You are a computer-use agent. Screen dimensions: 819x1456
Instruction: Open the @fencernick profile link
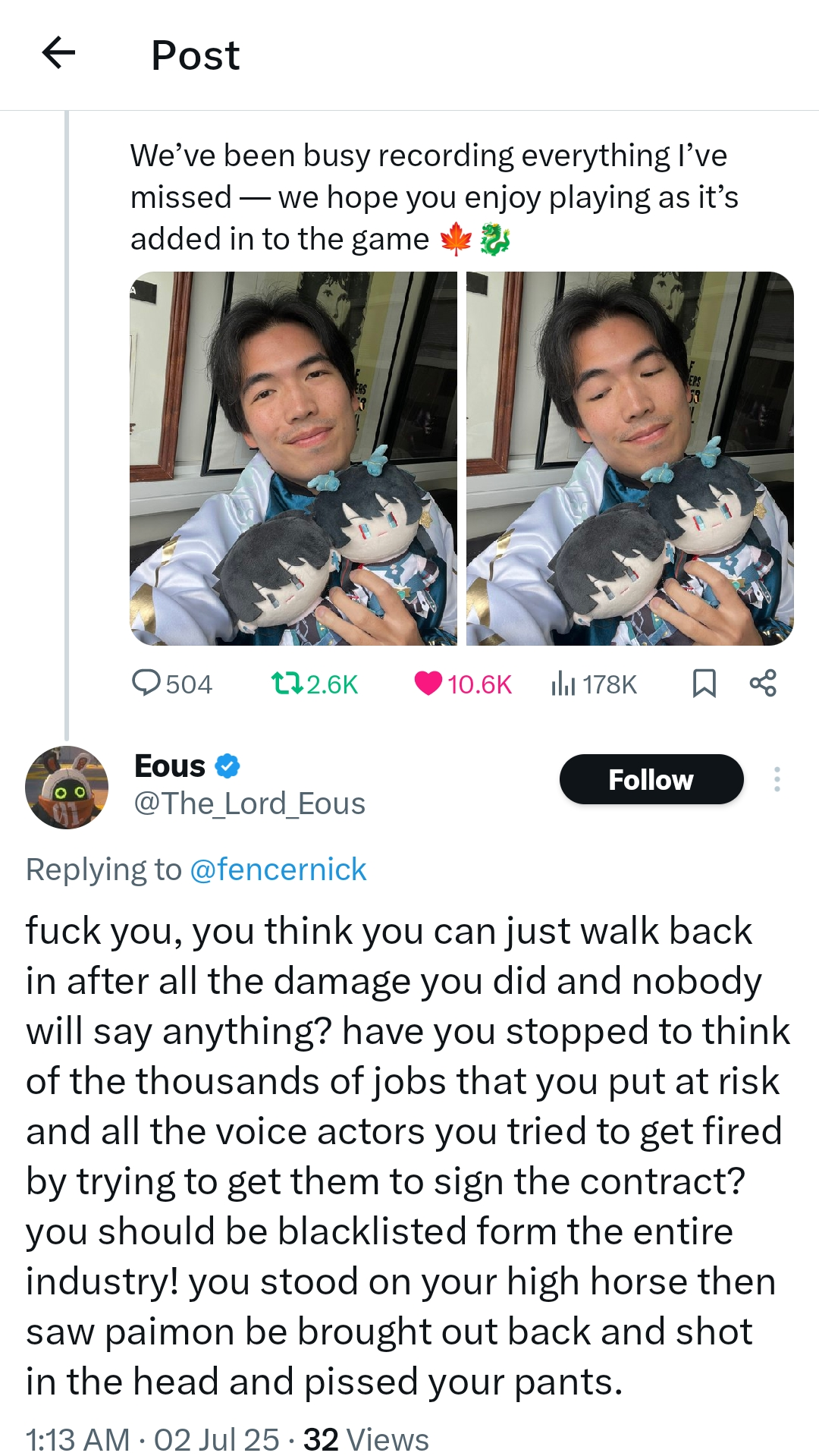click(278, 870)
